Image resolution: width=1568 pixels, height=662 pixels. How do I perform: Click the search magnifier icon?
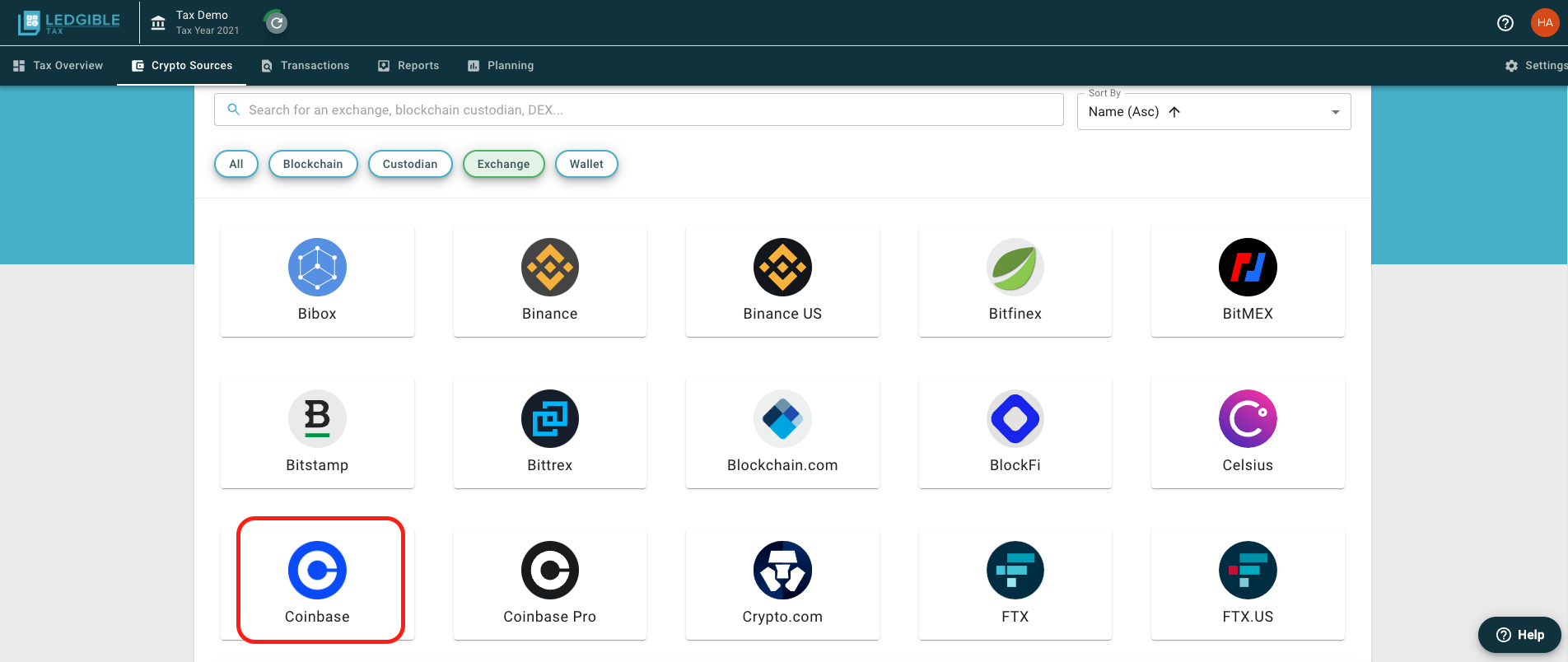tap(234, 110)
